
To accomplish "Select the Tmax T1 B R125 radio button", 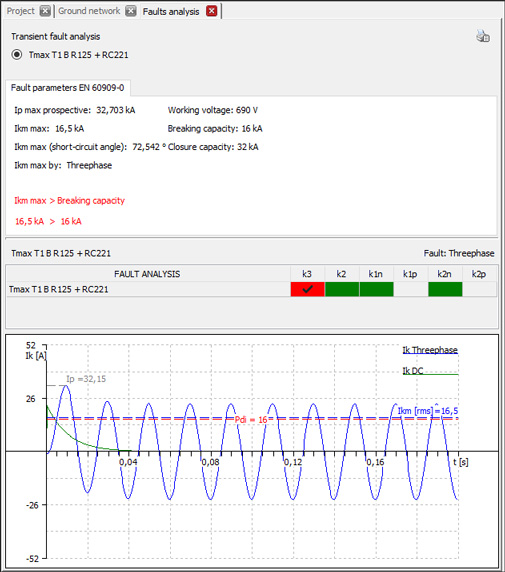I will pos(17,55).
